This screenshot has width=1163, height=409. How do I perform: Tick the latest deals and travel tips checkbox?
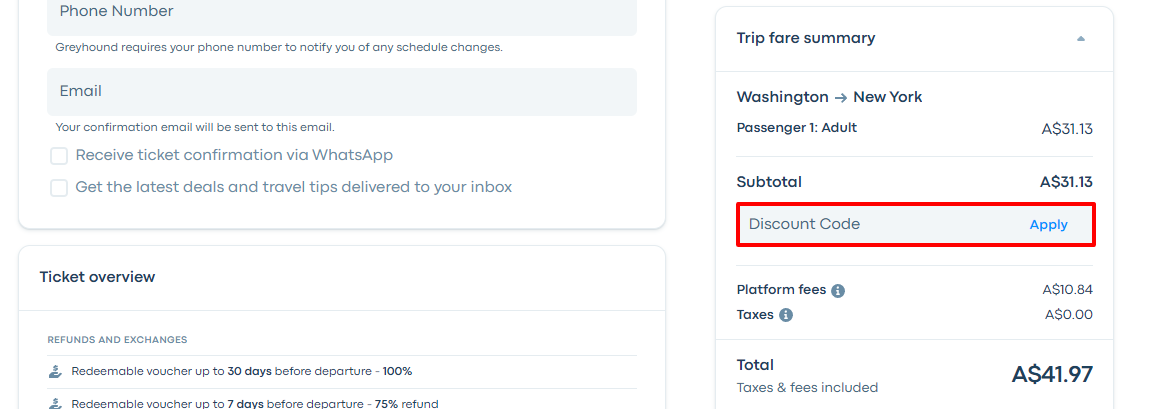click(60, 188)
